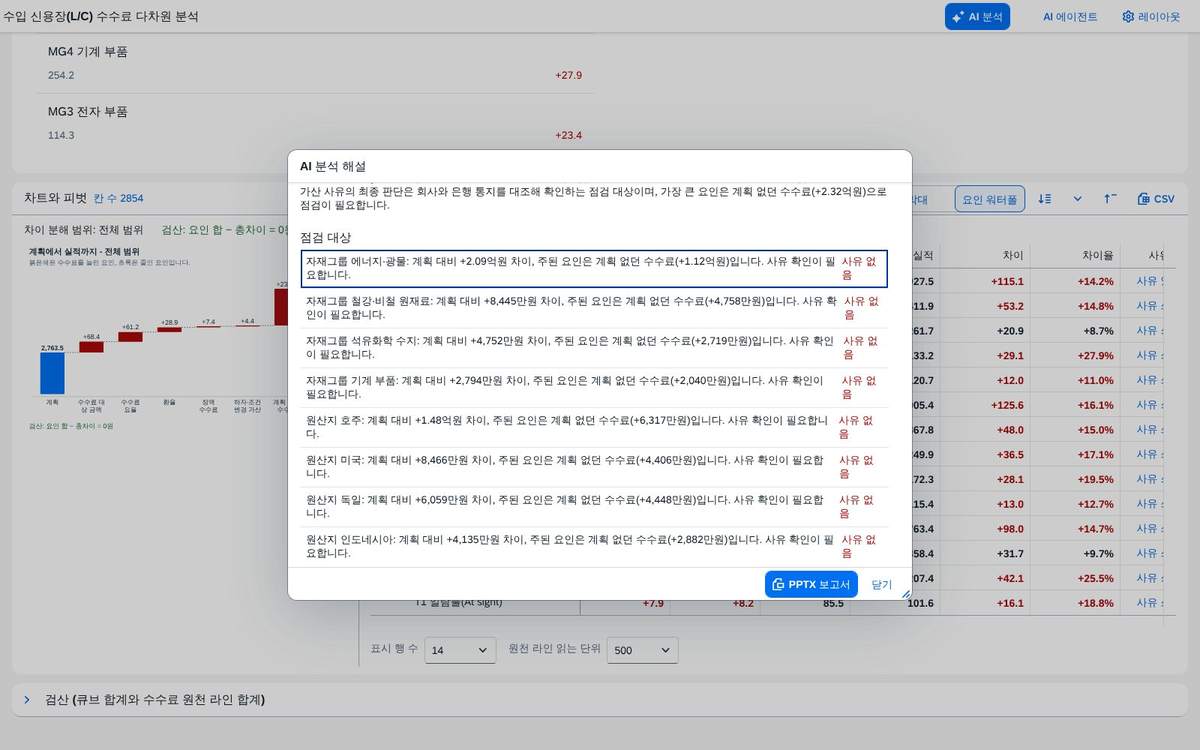Click the +53.2 차이 cell

(1010, 306)
